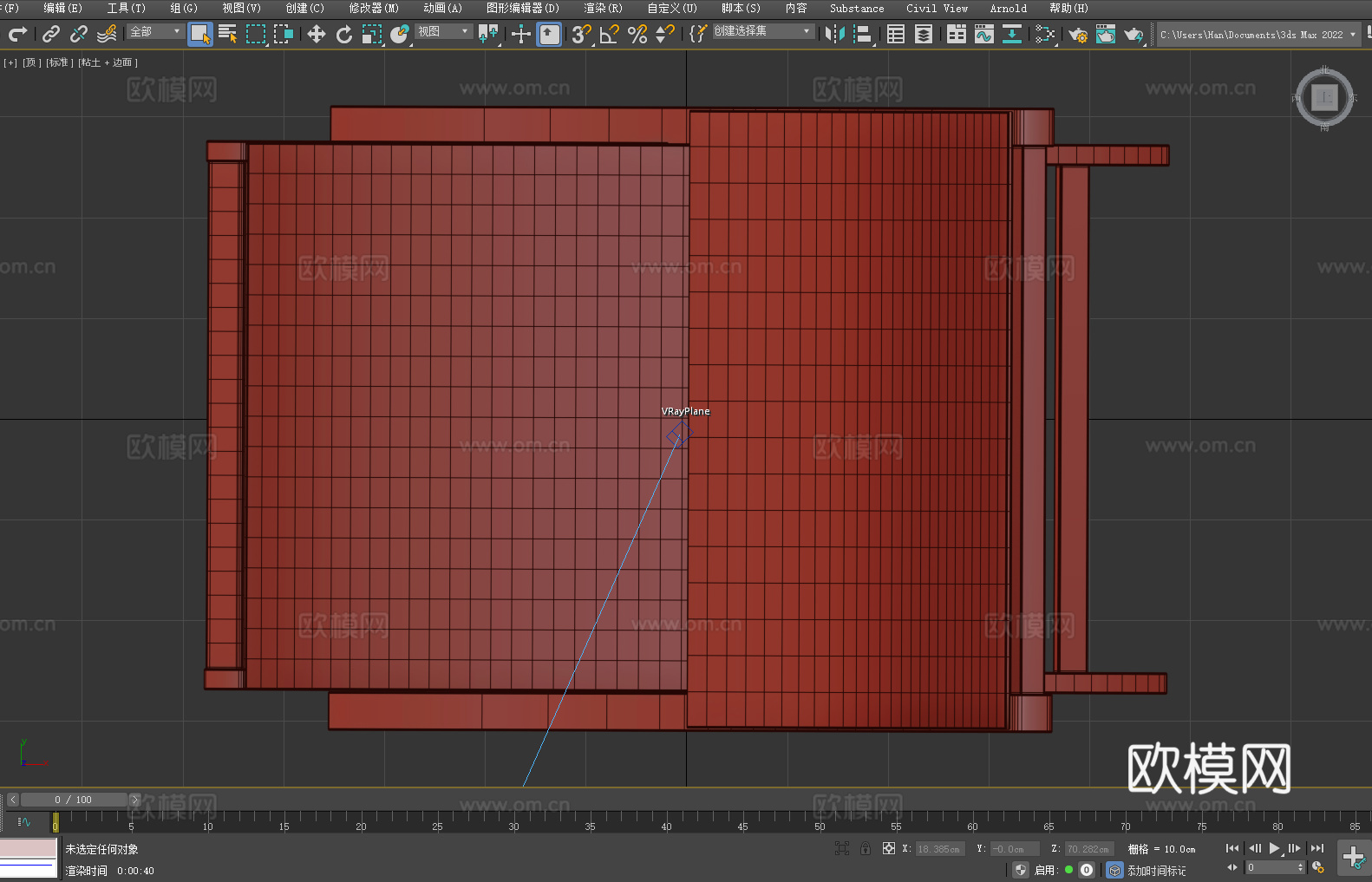Toggle Angle Snap

(x=610, y=34)
